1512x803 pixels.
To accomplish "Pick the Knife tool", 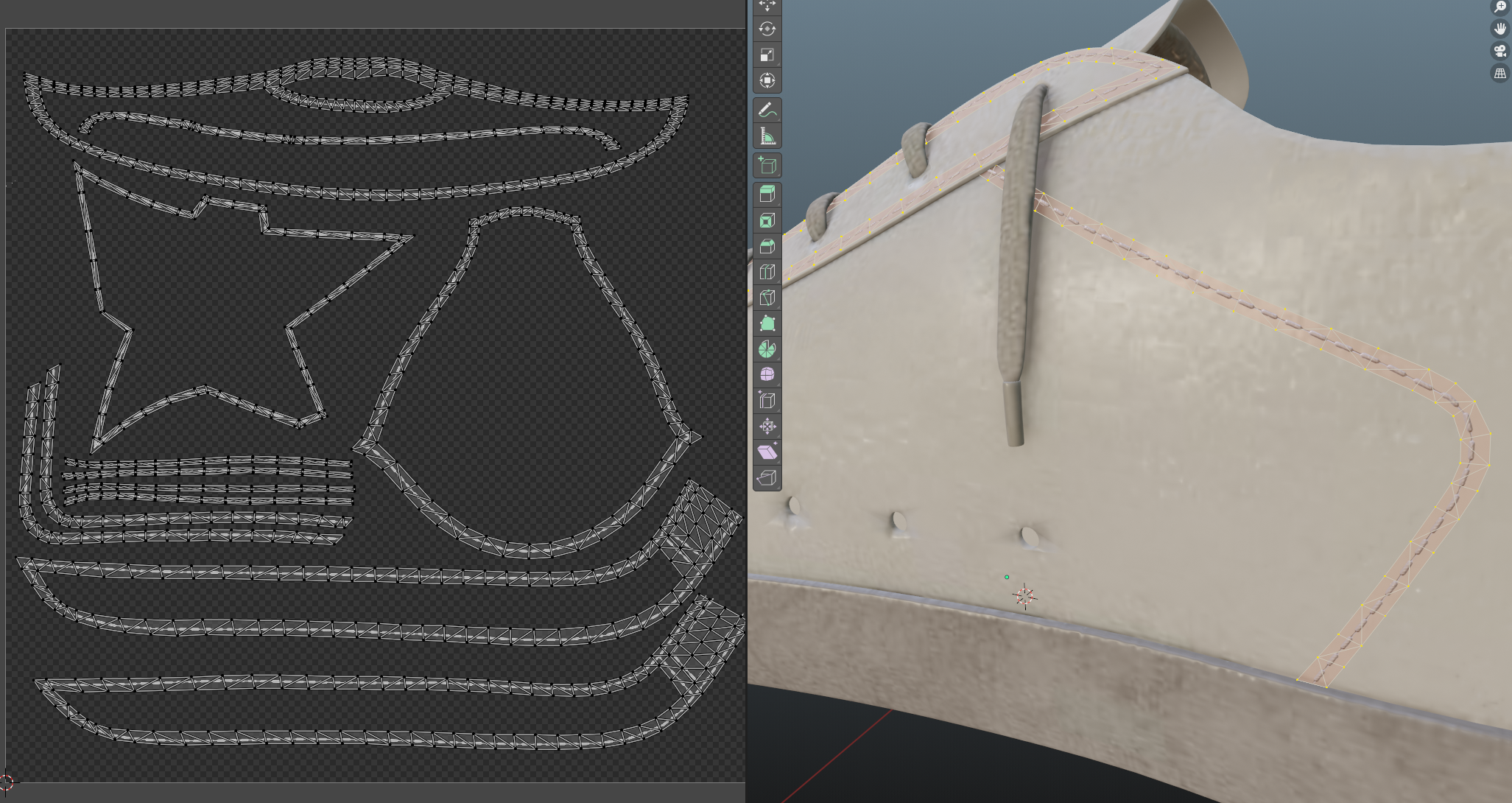I will [x=767, y=298].
